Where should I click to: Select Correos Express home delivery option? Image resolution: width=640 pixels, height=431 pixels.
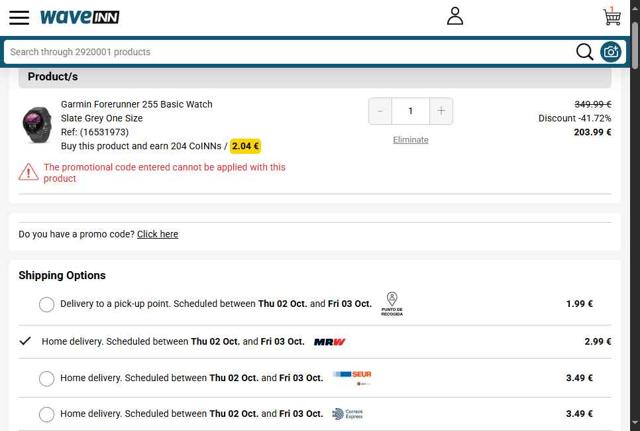click(x=47, y=414)
